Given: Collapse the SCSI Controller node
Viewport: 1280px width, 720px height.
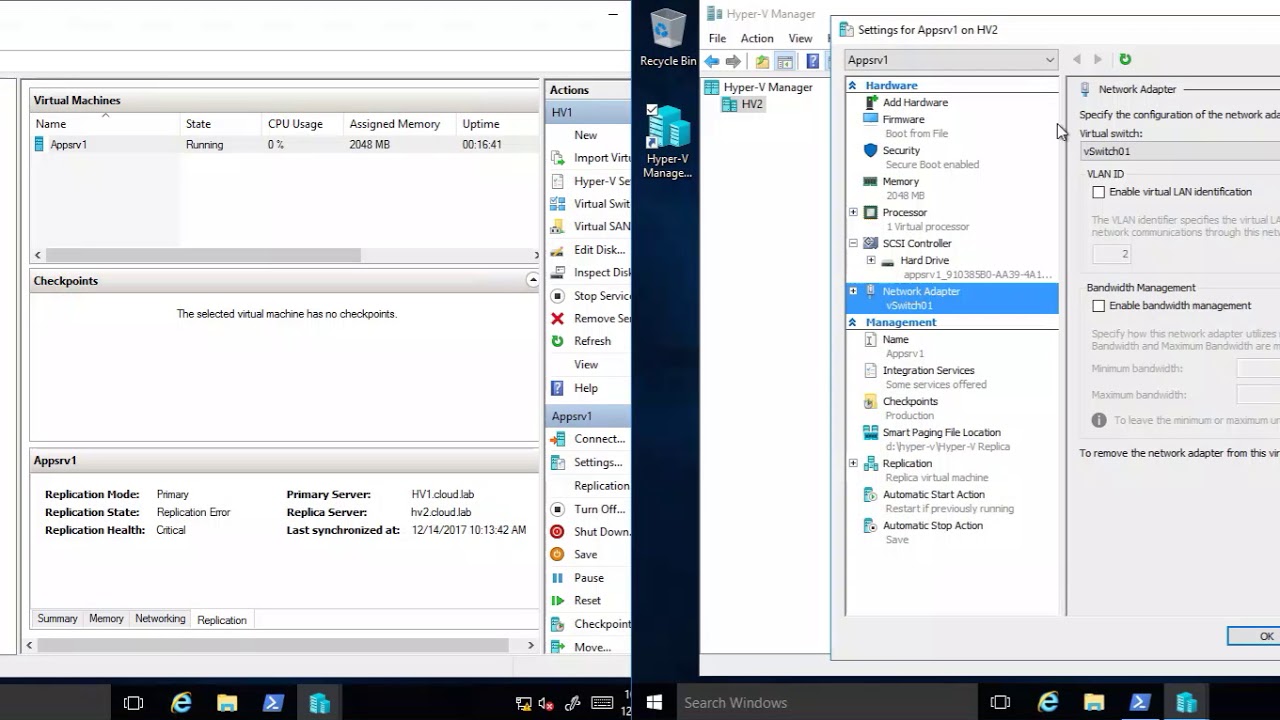Looking at the screenshot, I should (853, 243).
